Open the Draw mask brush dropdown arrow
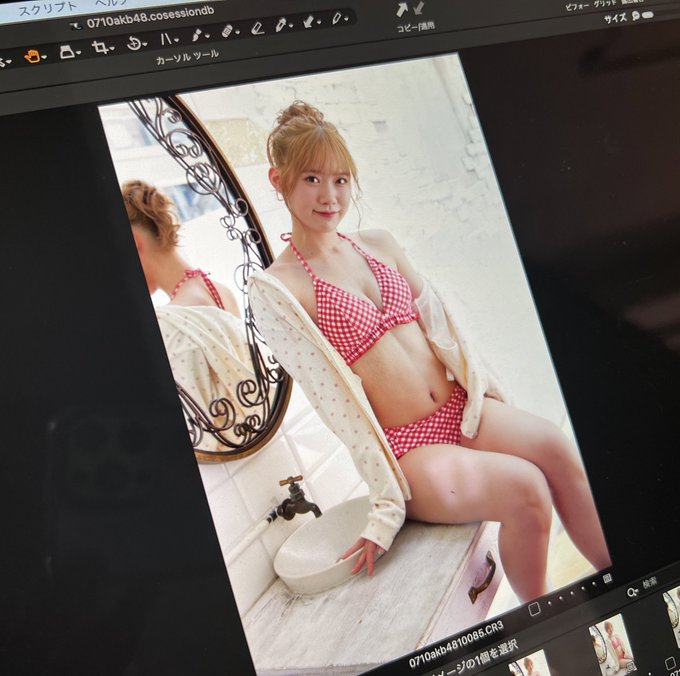This screenshot has width=680, height=676. click(207, 36)
